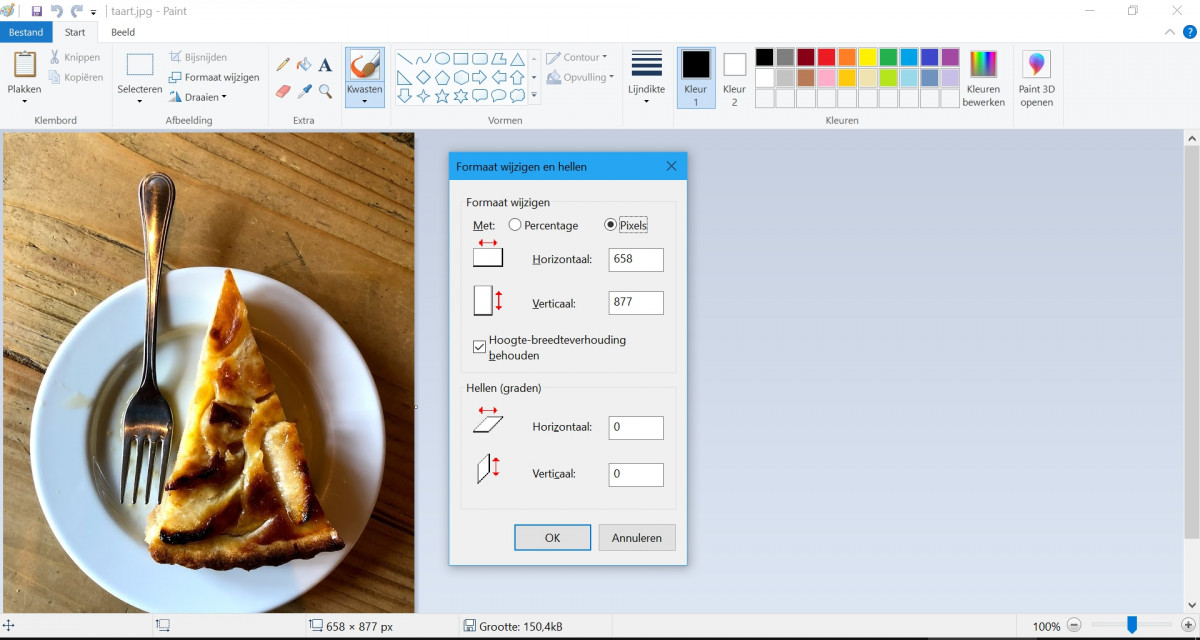Click Annuleren in the resize dialog
This screenshot has width=1200, height=640.
(637, 537)
